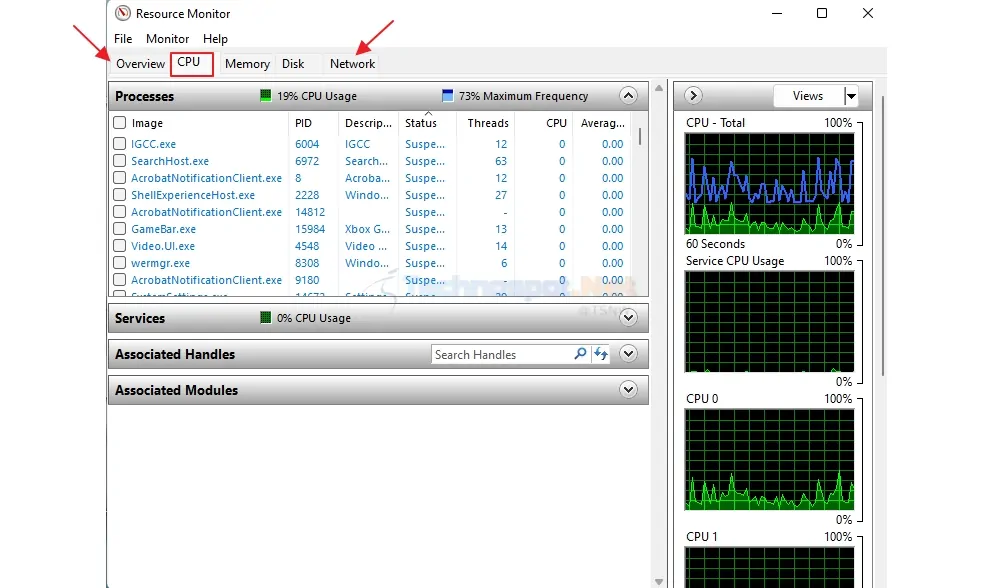Check the IGCC.exe process checkbox
The width and height of the screenshot is (1000, 588).
[x=119, y=143]
